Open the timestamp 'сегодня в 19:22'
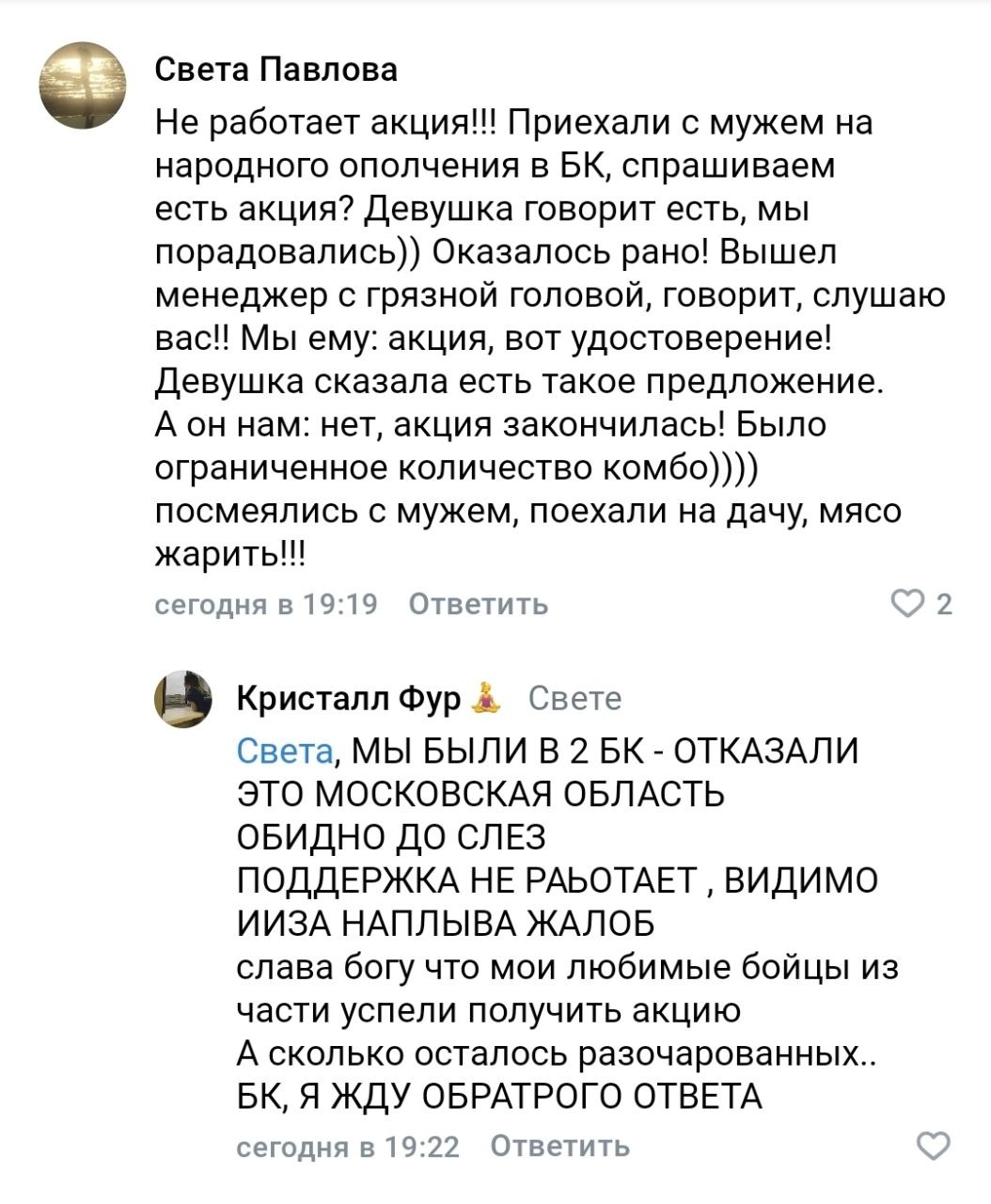Viewport: 991px width, 1204px height. [x=347, y=1147]
